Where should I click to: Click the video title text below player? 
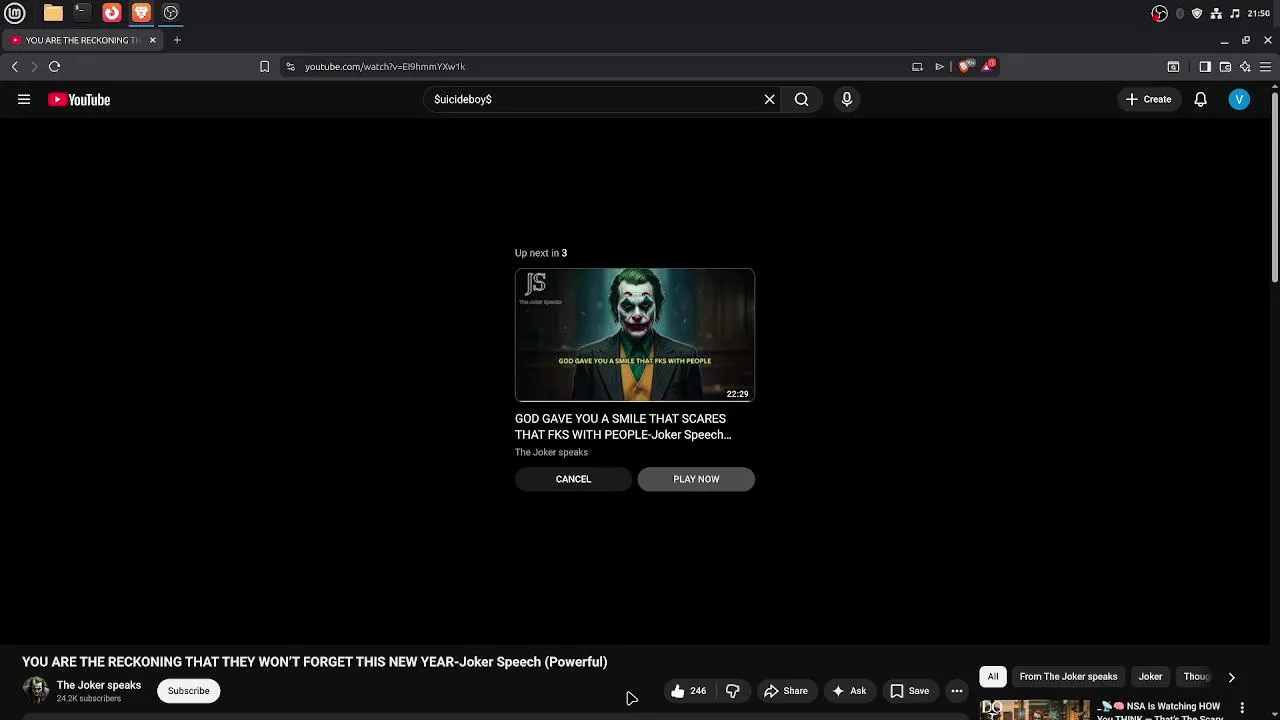coord(315,662)
